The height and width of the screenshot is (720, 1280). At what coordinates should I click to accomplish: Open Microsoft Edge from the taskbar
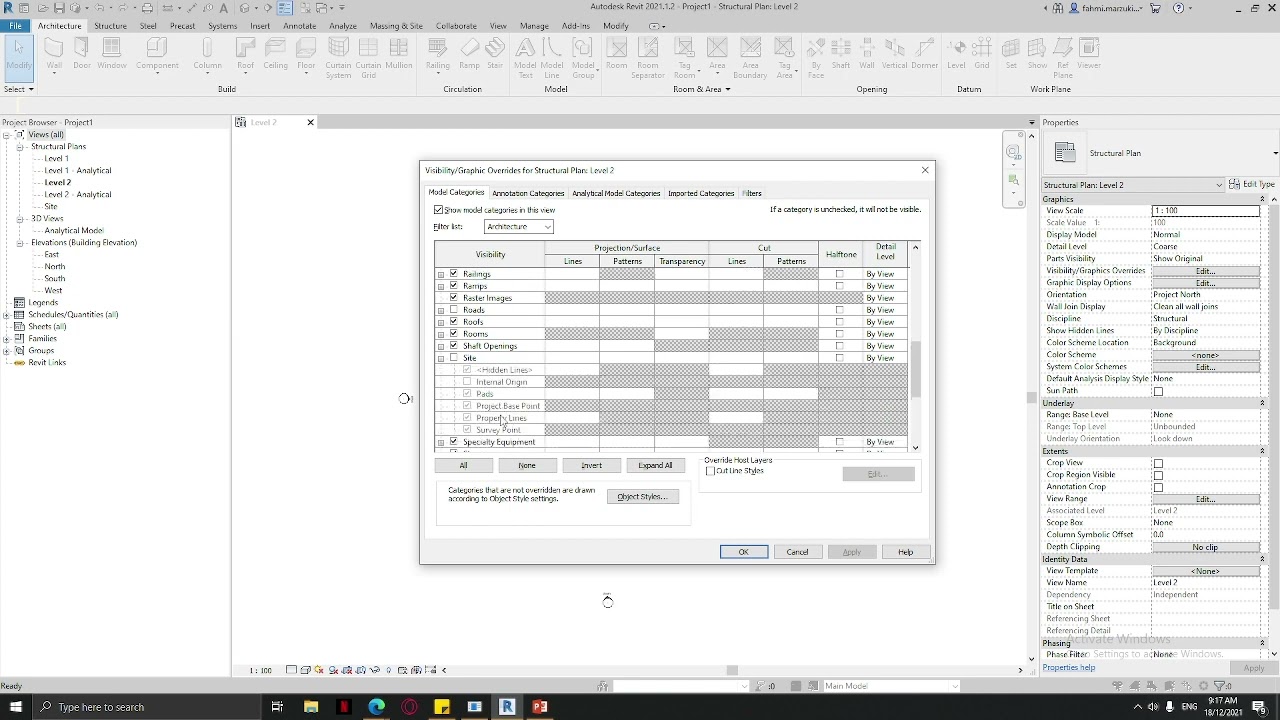pyautogui.click(x=377, y=707)
